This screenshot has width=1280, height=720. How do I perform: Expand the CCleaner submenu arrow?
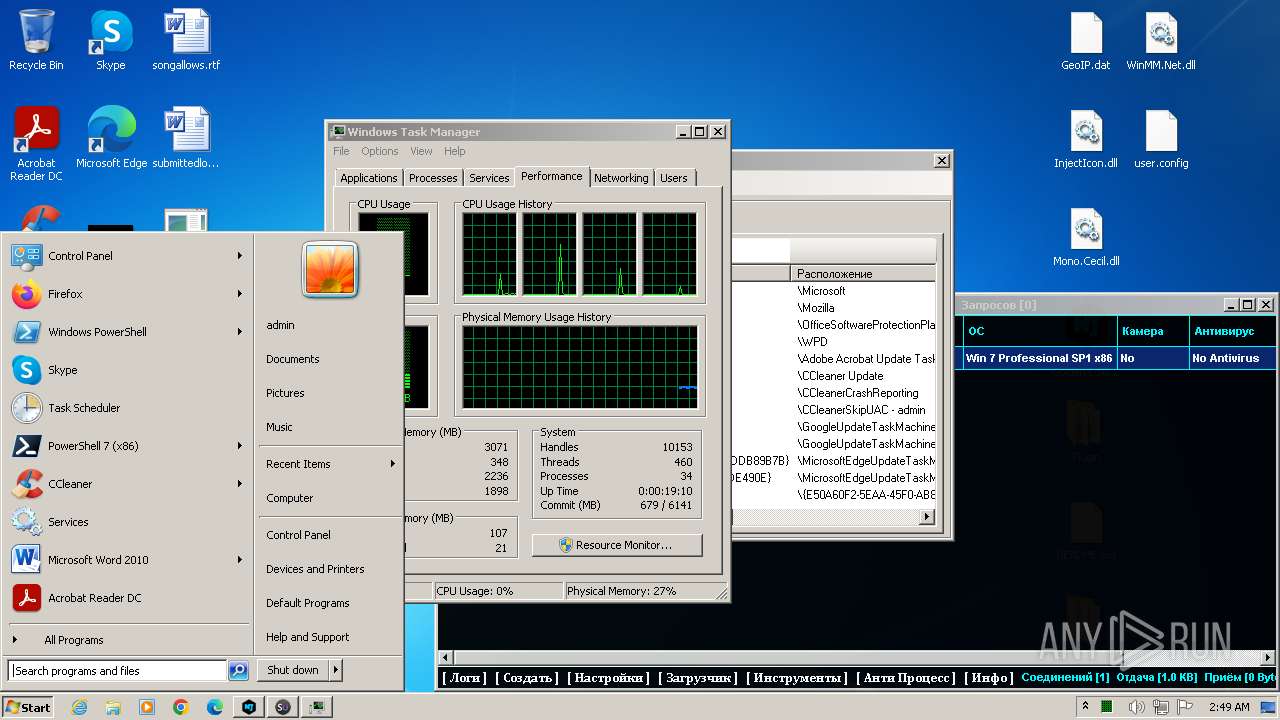tap(240, 484)
